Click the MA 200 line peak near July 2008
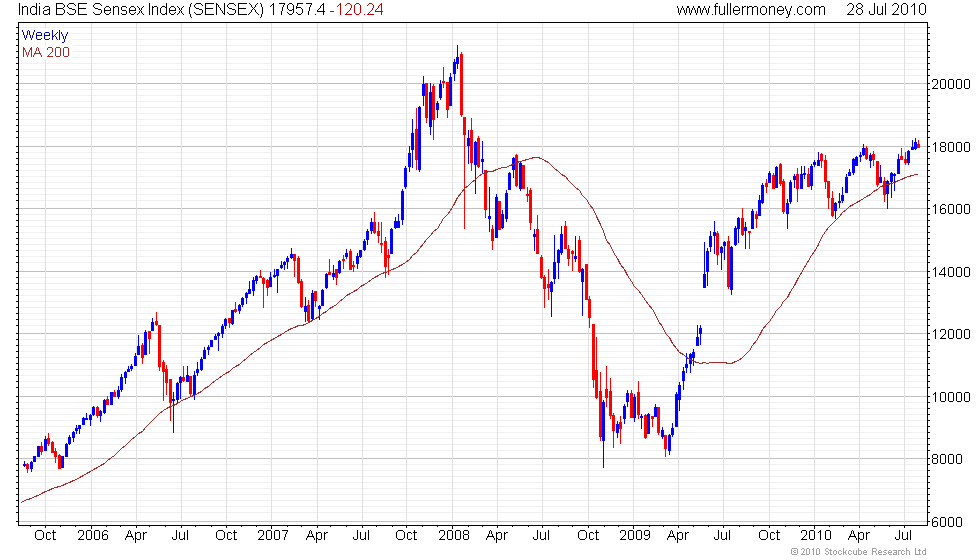This screenshot has height=560, width=980. tap(536, 158)
